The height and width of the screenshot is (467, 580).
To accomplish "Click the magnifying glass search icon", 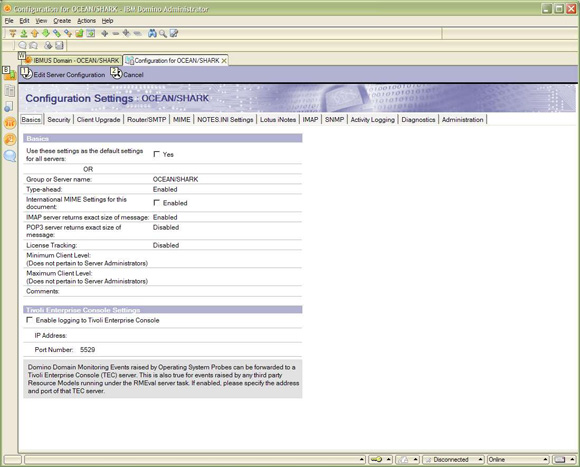I will [x=163, y=34].
